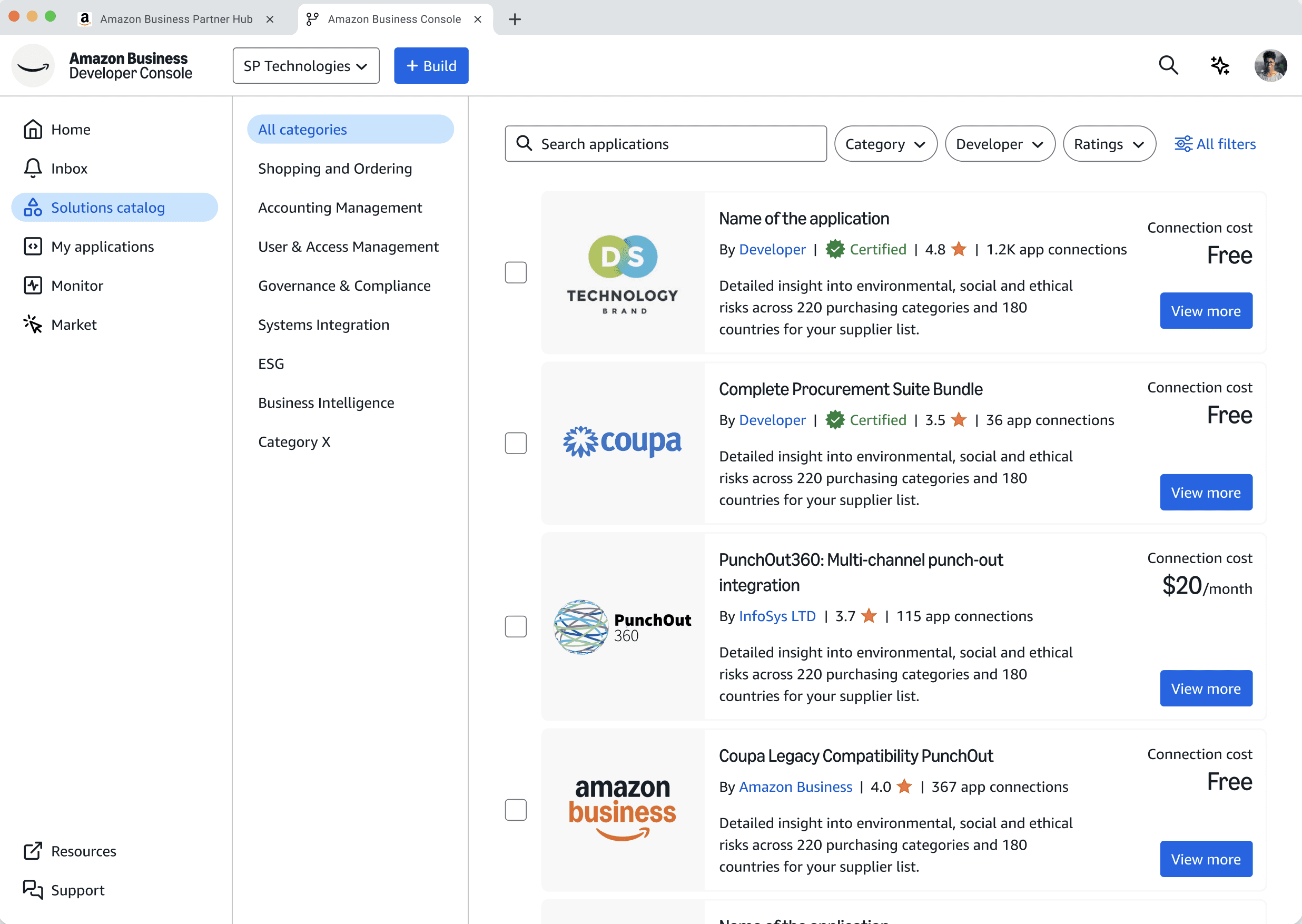The width and height of the screenshot is (1302, 924).
Task: Click the search magnifier icon in header
Action: coord(1168,65)
